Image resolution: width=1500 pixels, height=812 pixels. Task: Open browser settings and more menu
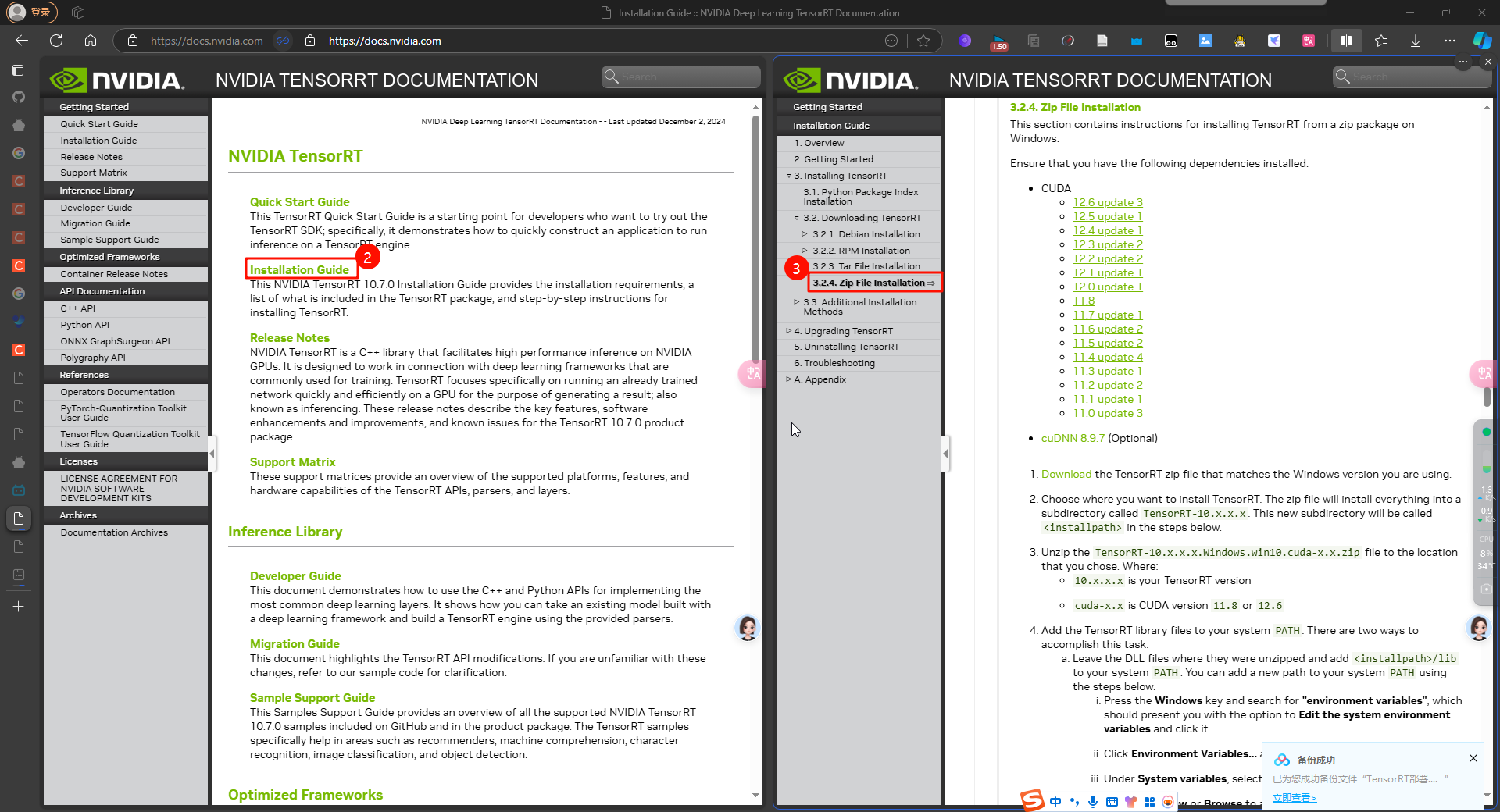(1450, 41)
